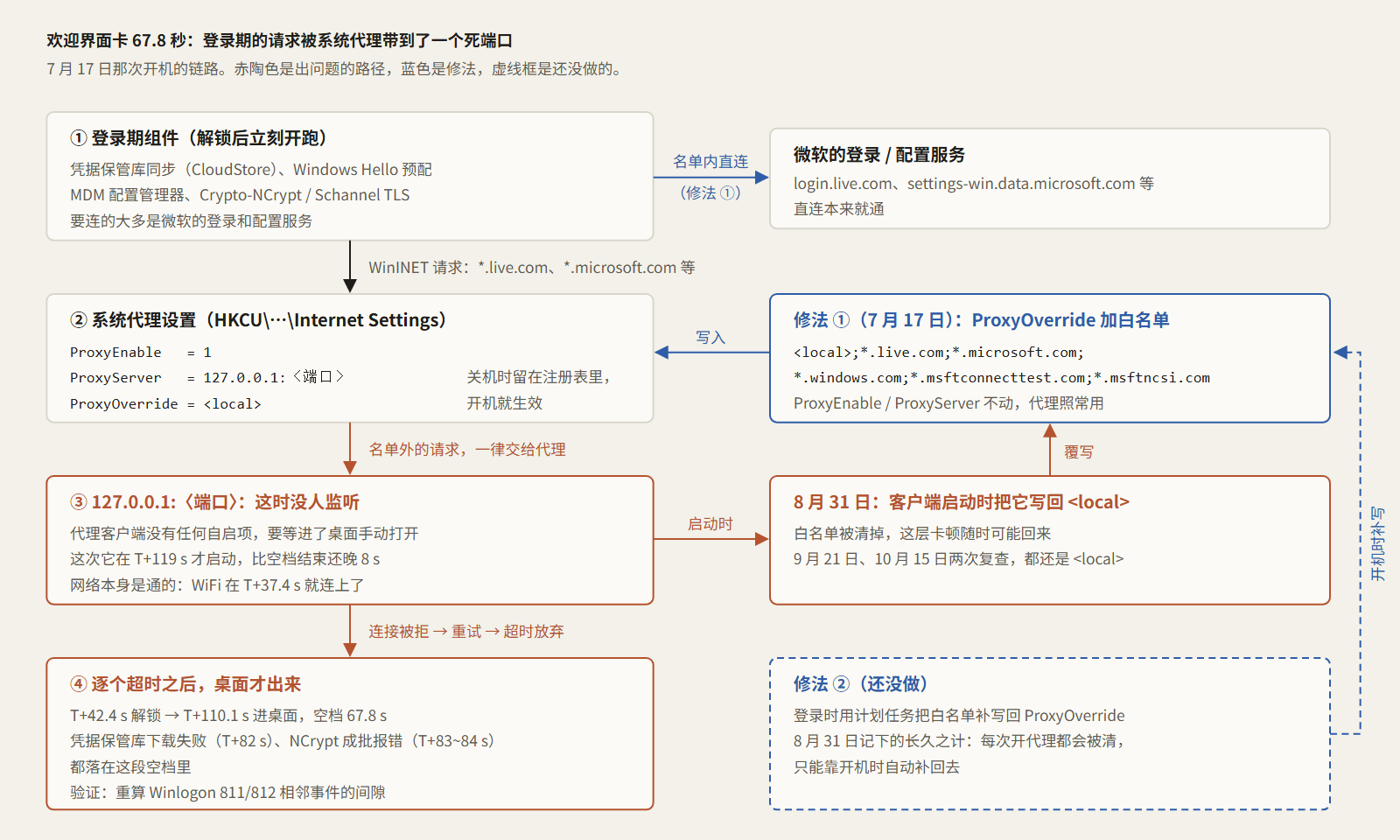Select box ① 登录期组件
This screenshot has width=1400, height=840.
[350, 176]
